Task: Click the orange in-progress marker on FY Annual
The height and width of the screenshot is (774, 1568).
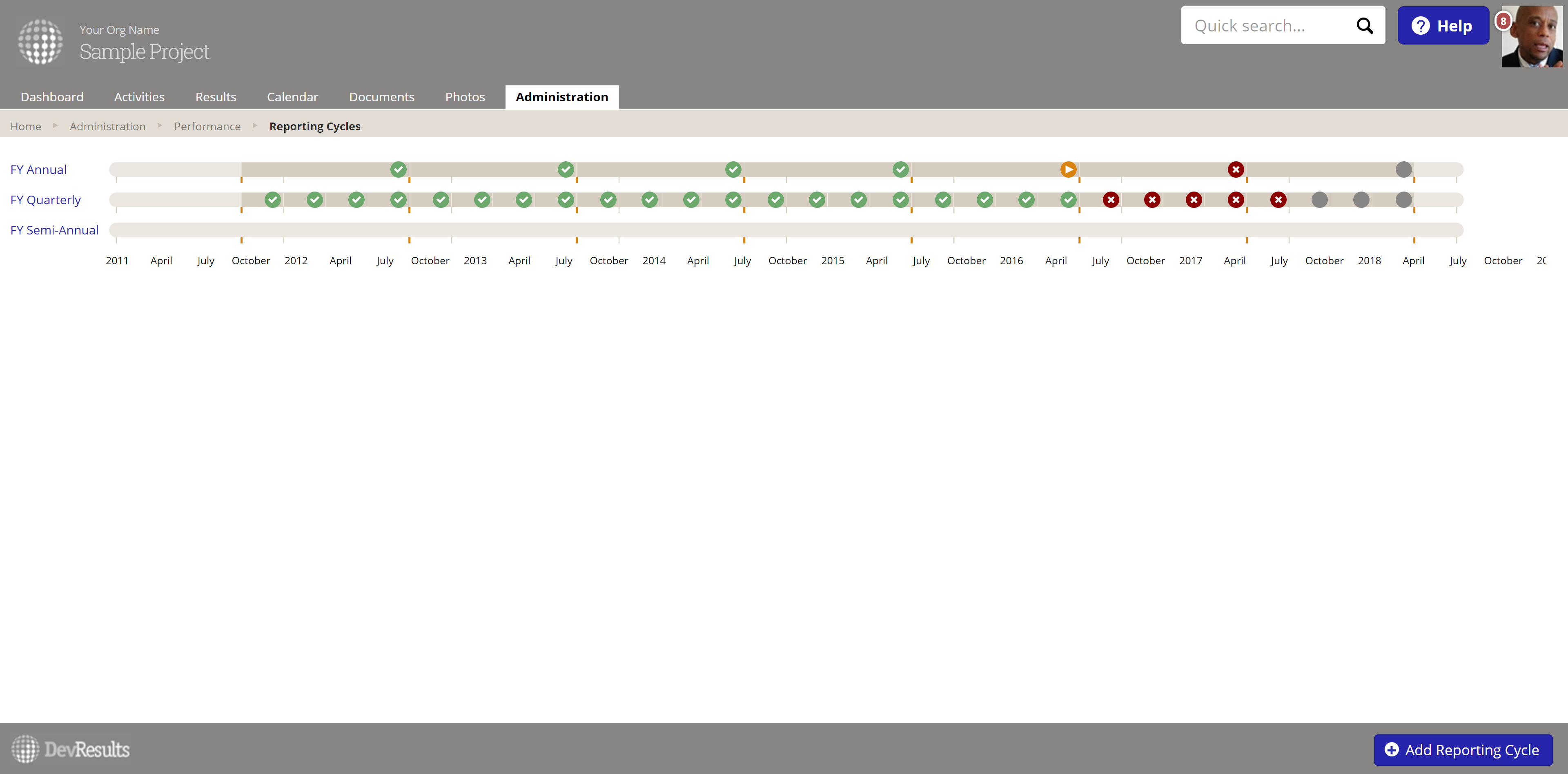Action: 1068,169
